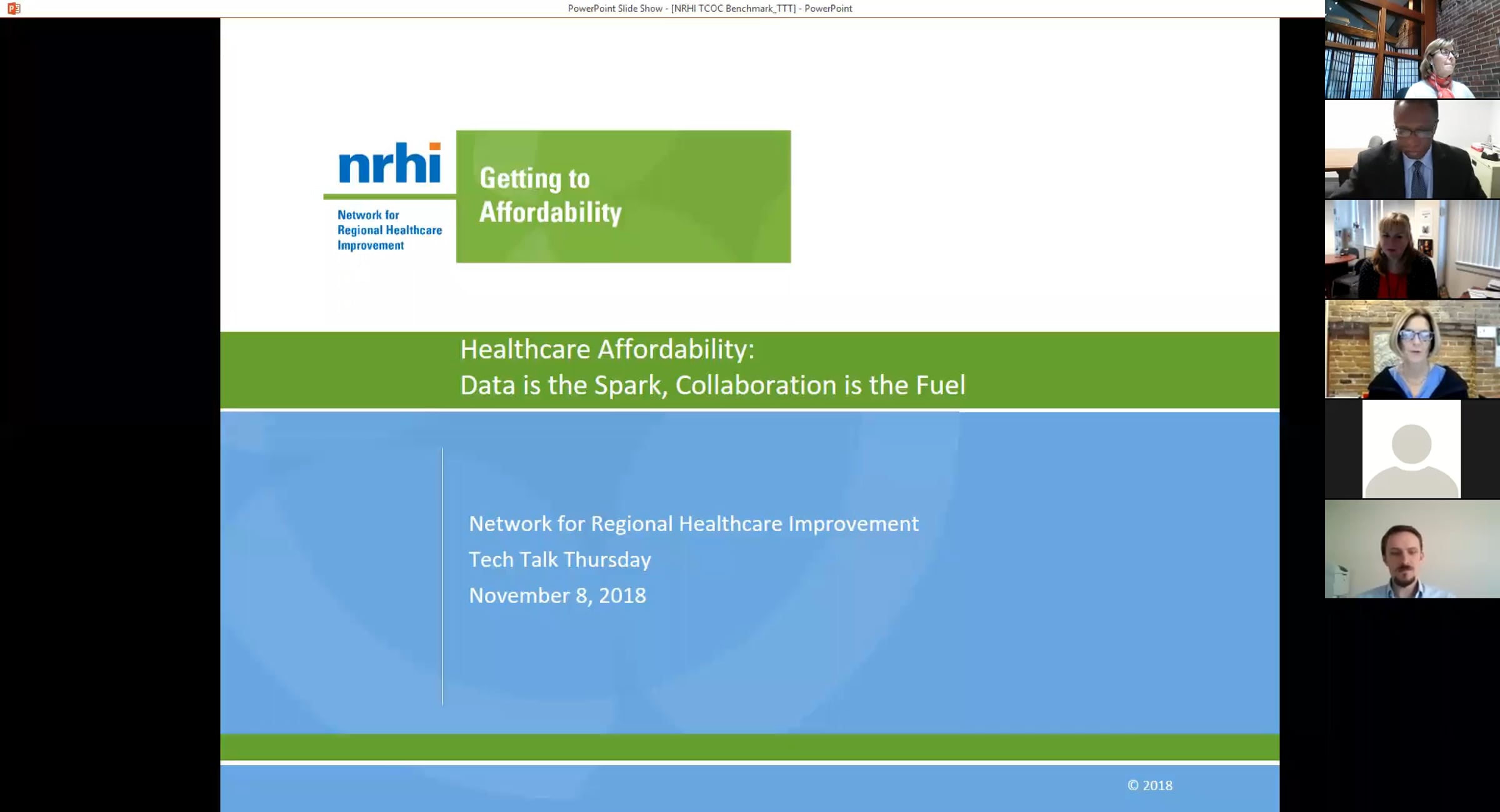Image resolution: width=1500 pixels, height=812 pixels.
Task: Click 'Network for Regional Healthcare Improvement' blue-area text
Action: 694,523
